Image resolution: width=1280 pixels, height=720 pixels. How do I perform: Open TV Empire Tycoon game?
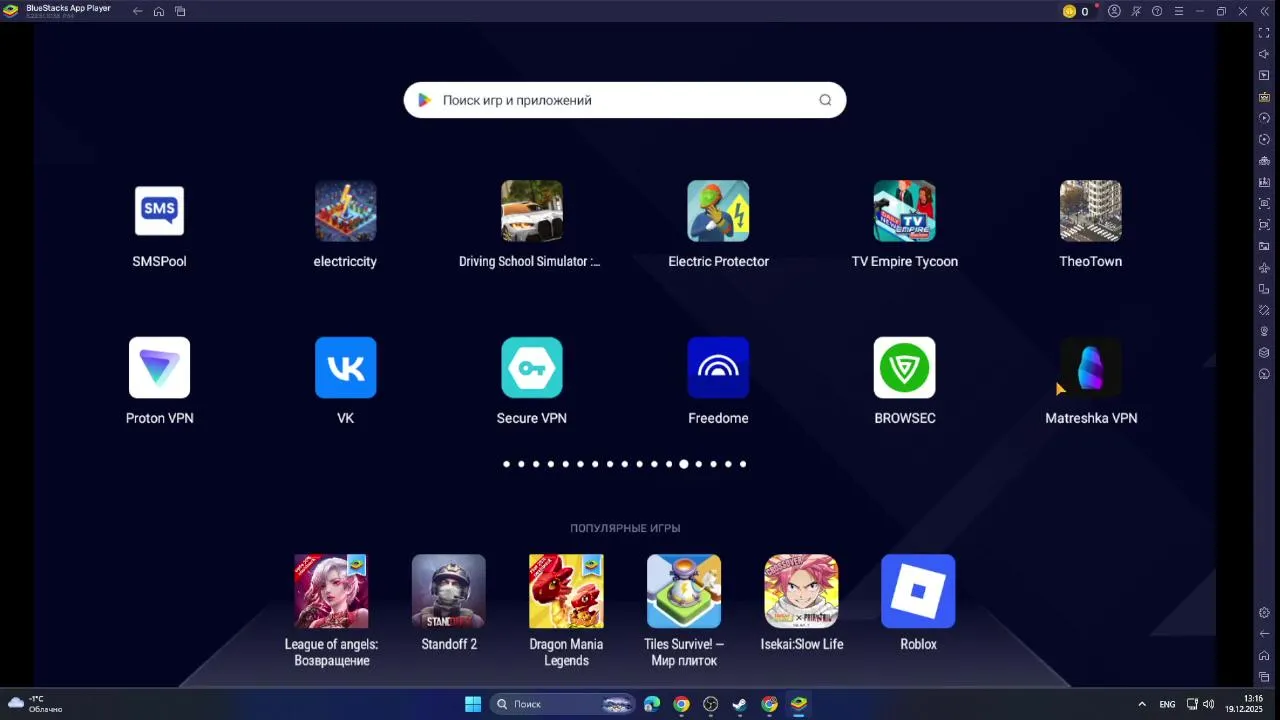click(x=905, y=211)
